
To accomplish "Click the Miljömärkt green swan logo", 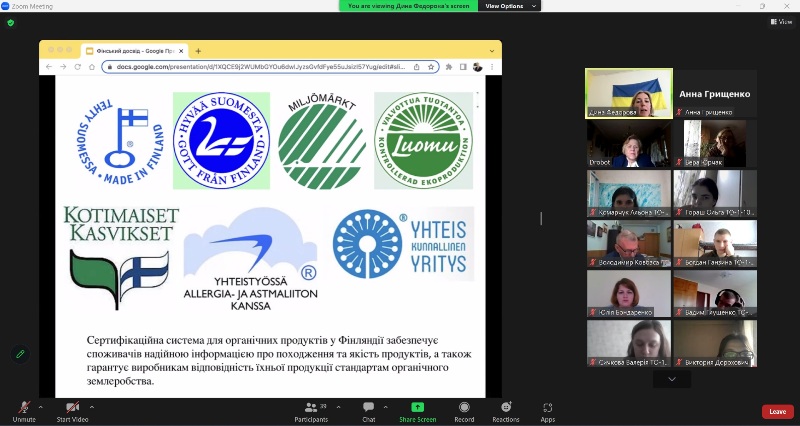I will [x=322, y=141].
